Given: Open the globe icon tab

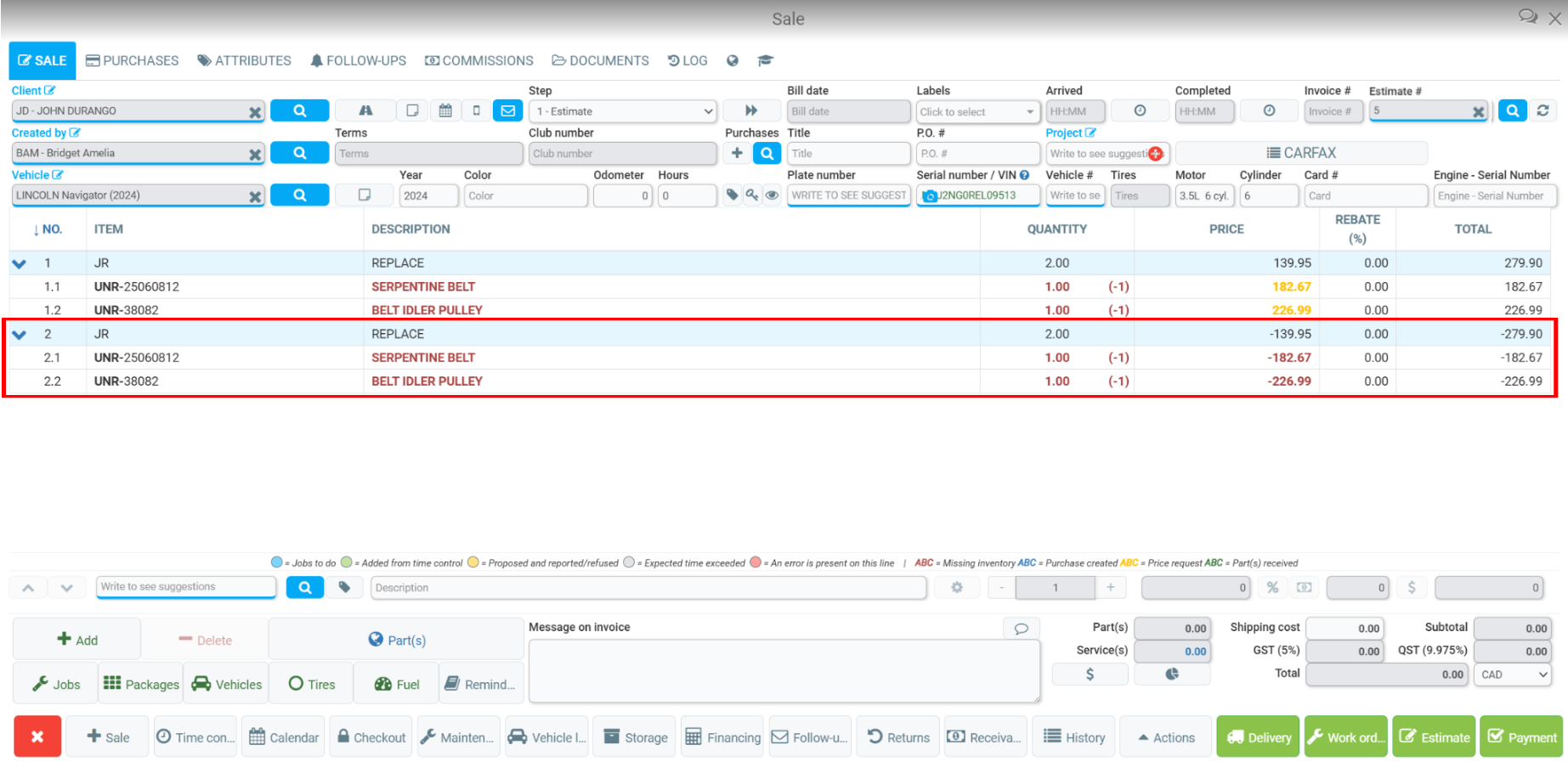Looking at the screenshot, I should click(733, 61).
